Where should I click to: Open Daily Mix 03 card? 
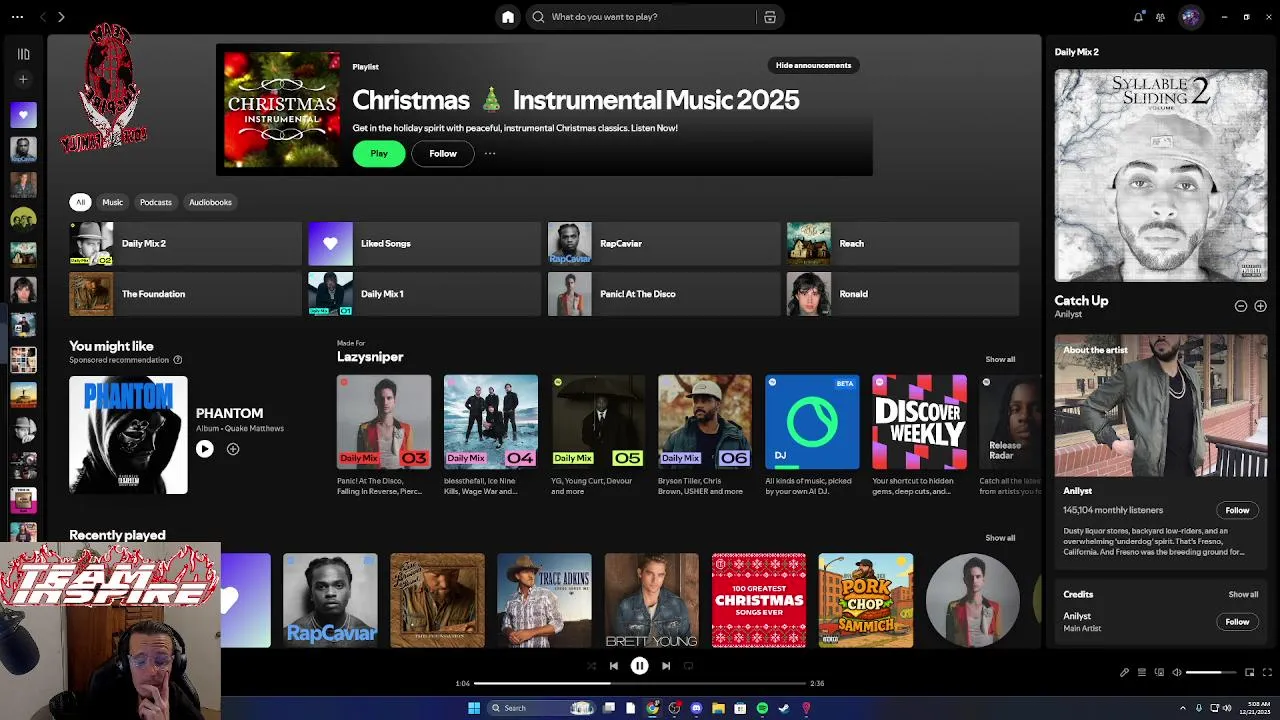pos(384,422)
